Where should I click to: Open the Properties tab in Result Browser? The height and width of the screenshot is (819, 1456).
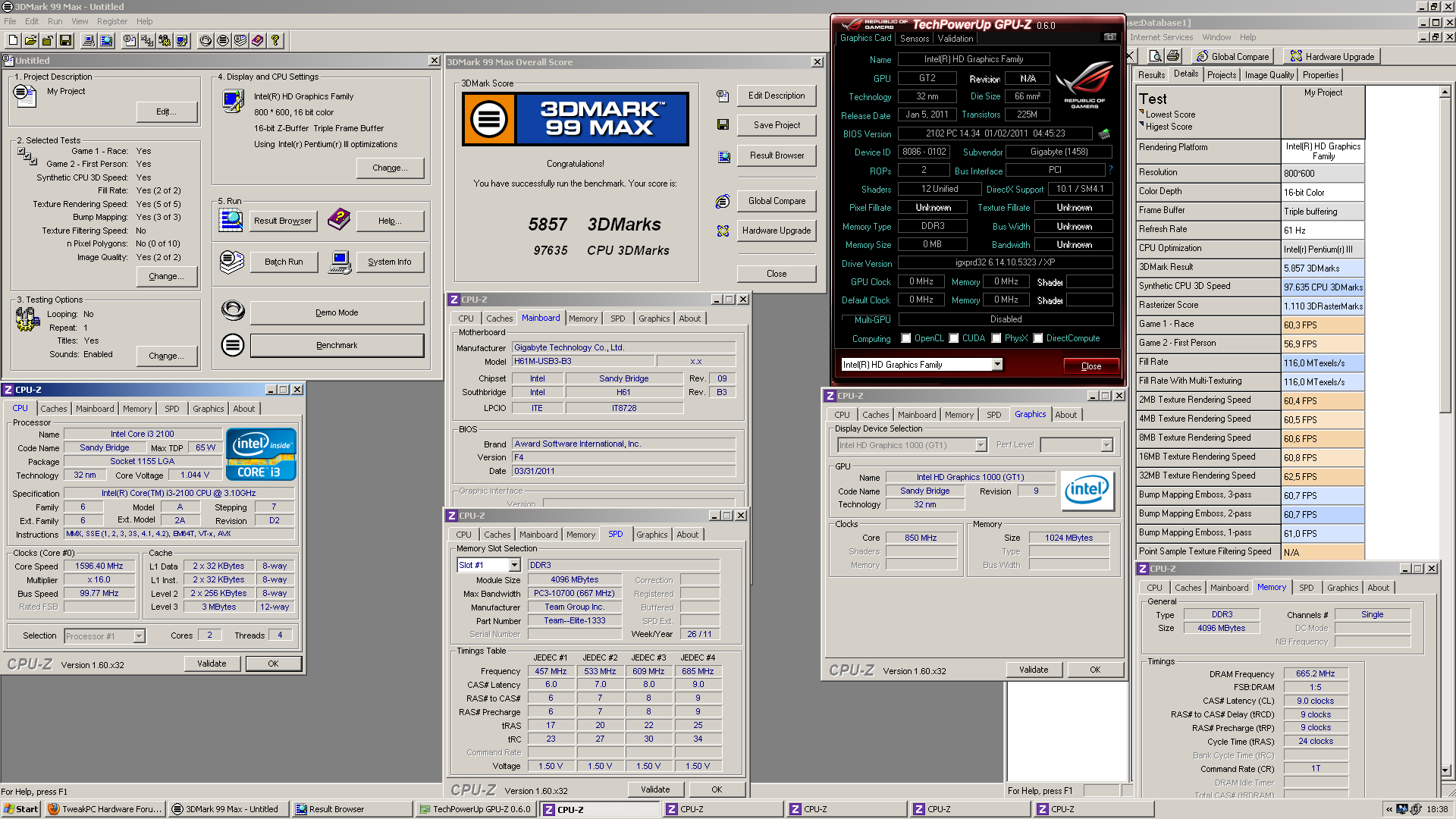[1320, 75]
